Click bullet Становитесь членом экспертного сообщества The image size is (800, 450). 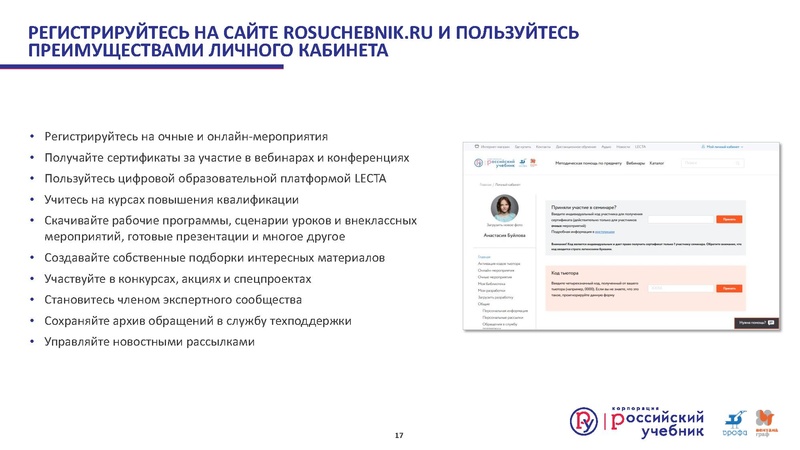point(173,300)
